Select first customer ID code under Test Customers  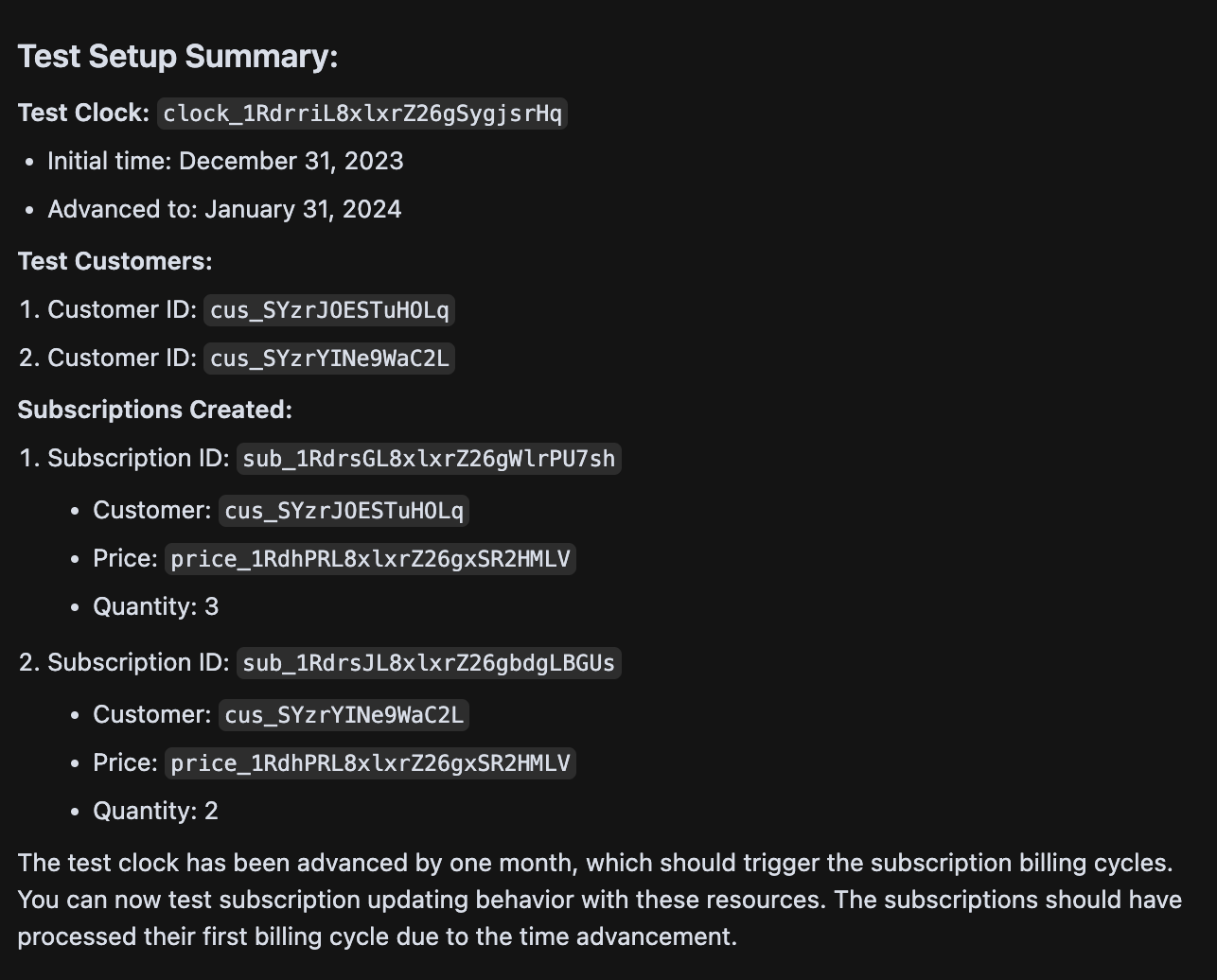click(x=329, y=310)
